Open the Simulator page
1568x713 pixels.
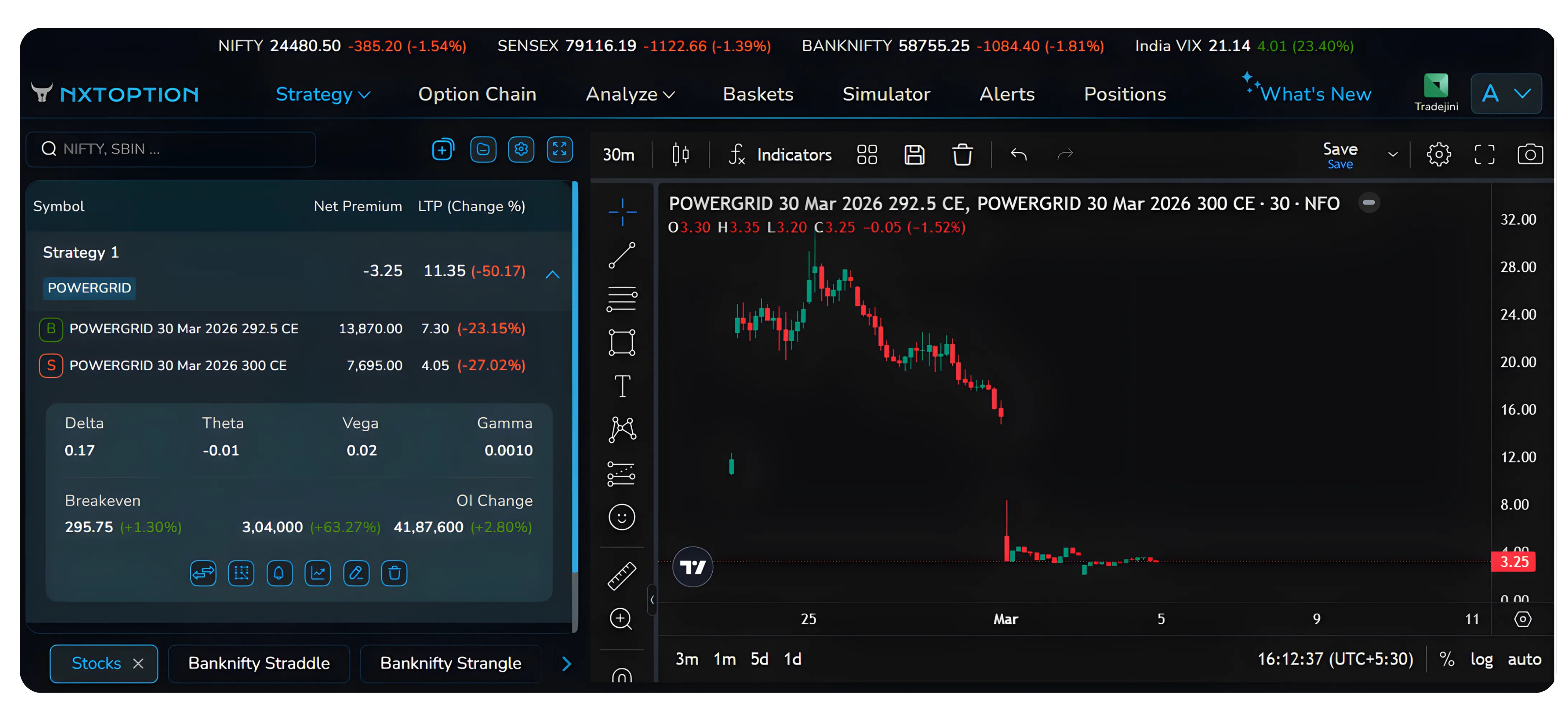pos(886,94)
